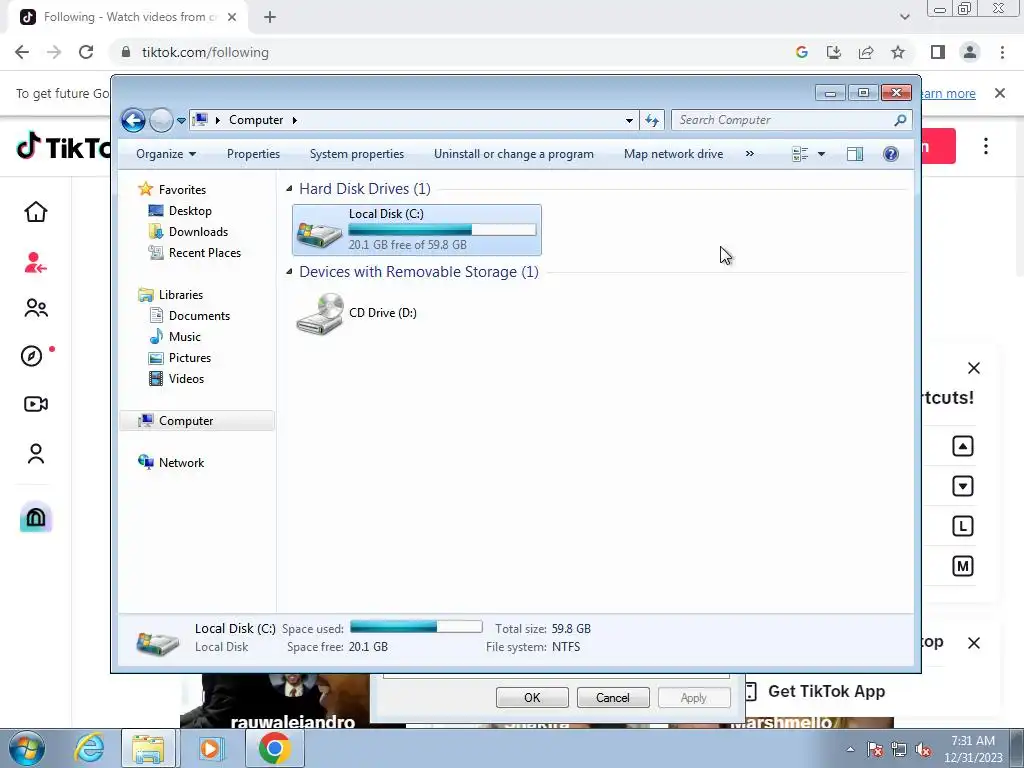
Task: Open TikTok Friends sidebar icon
Action: pyautogui.click(x=36, y=308)
